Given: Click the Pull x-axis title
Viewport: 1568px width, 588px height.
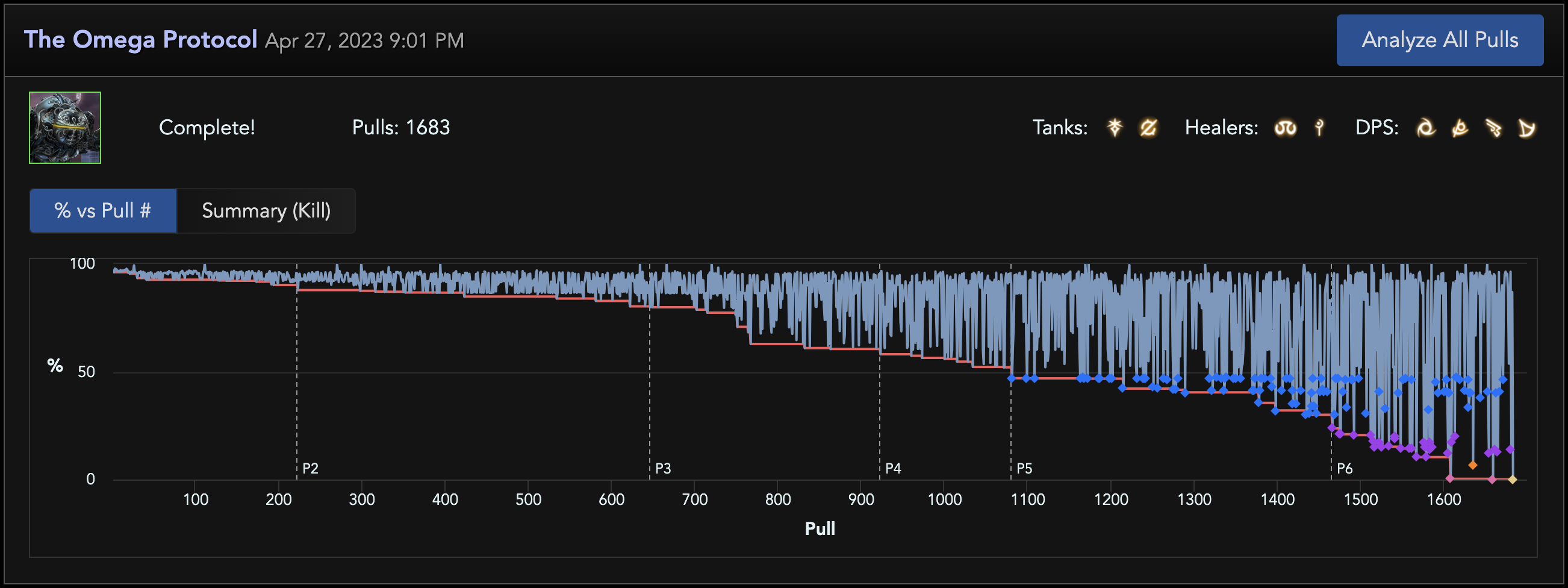Looking at the screenshot, I should coord(820,528).
